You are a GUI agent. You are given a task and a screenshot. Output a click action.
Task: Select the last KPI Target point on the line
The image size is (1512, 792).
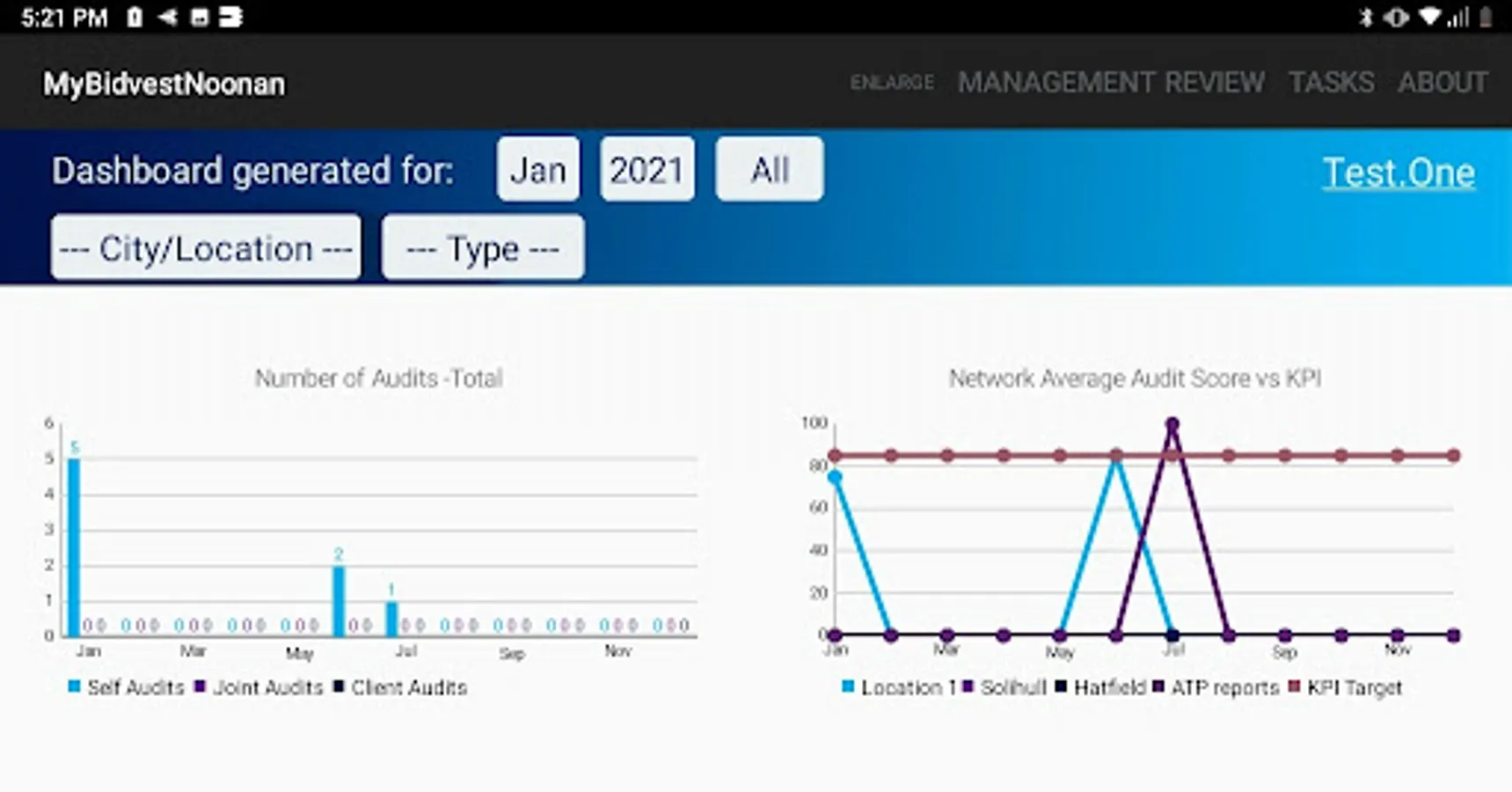(x=1454, y=456)
